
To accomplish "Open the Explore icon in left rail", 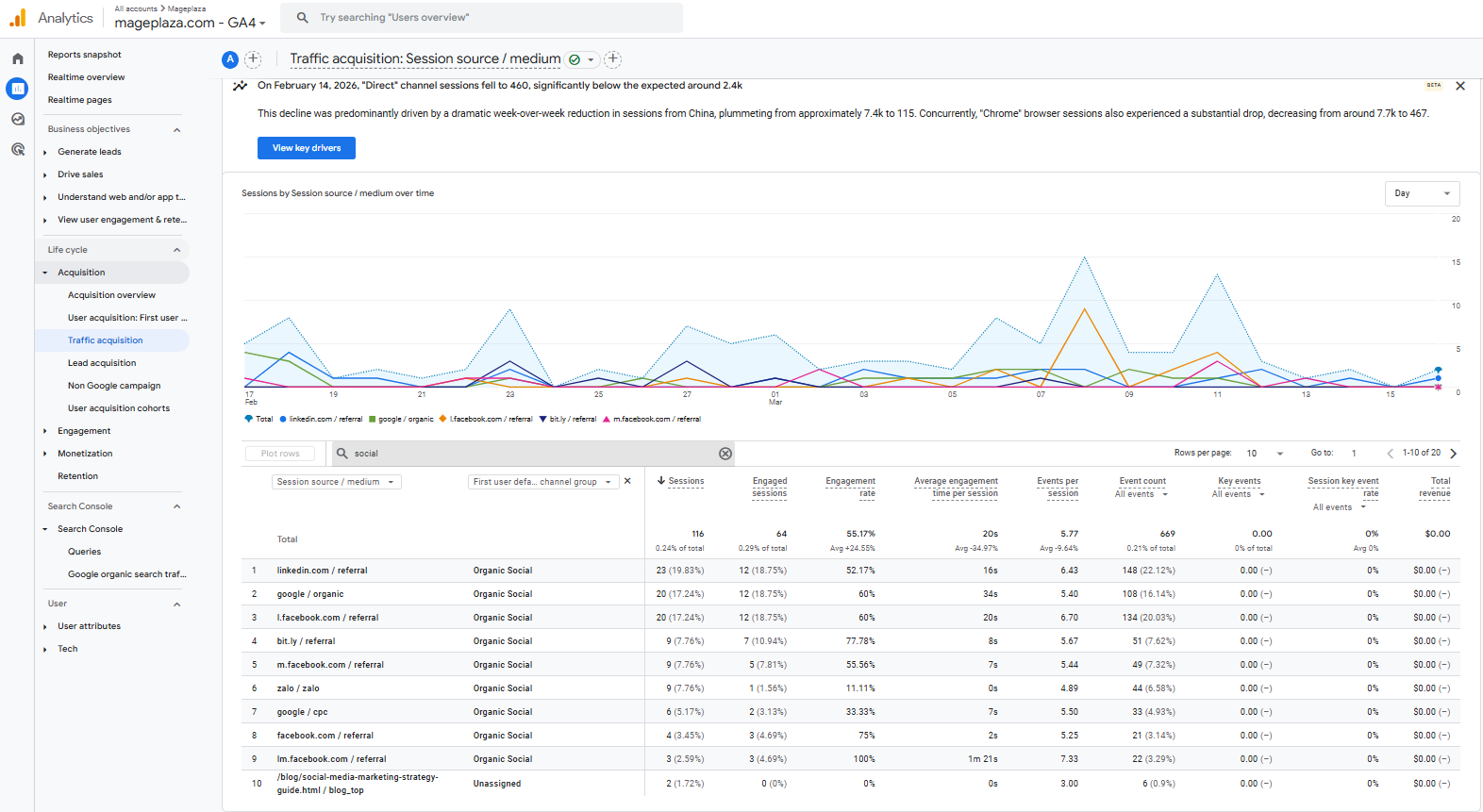I will [17, 119].
